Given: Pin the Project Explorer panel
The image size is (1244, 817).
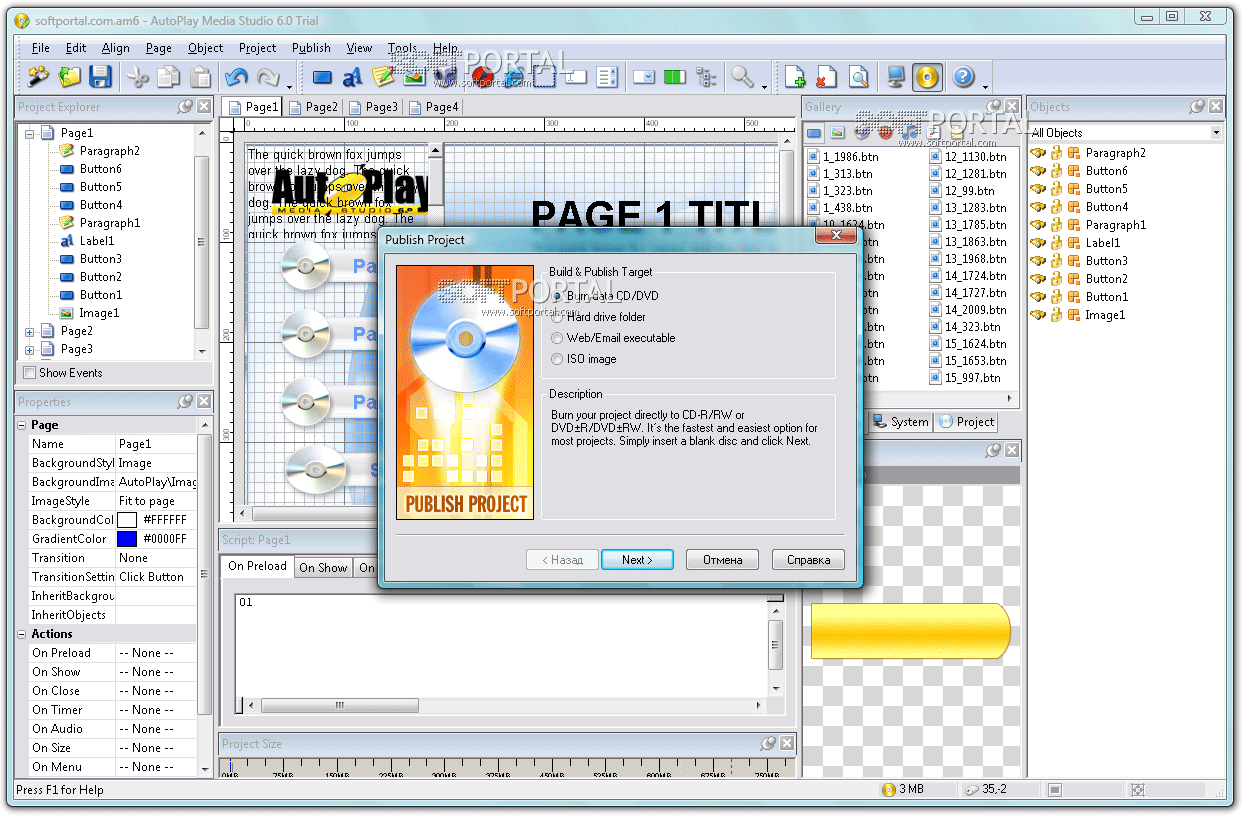Looking at the screenshot, I should [185, 106].
